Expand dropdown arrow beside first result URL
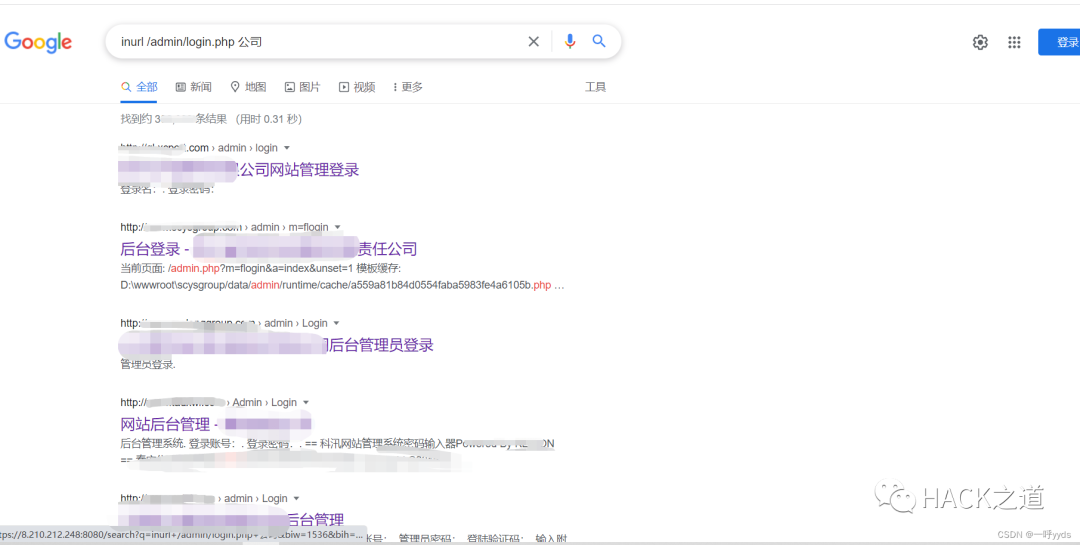1080x545 pixels. point(287,148)
